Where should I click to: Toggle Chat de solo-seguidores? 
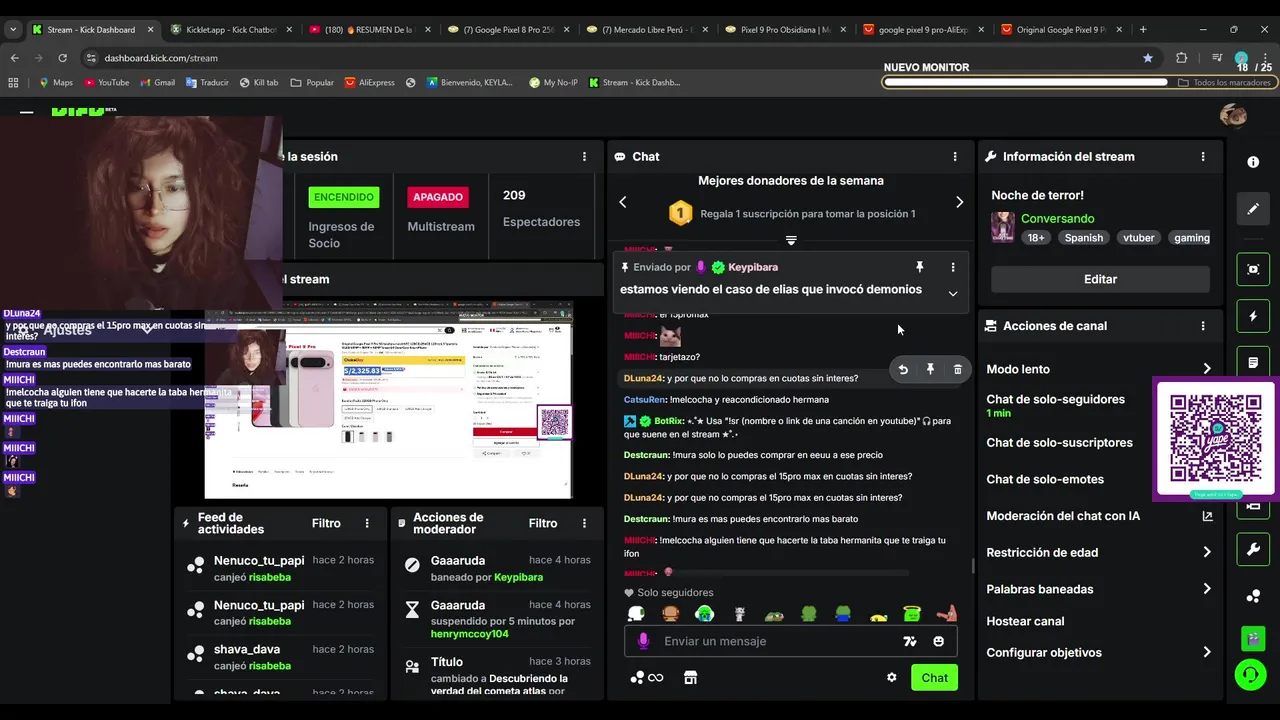pyautogui.click(x=1055, y=399)
